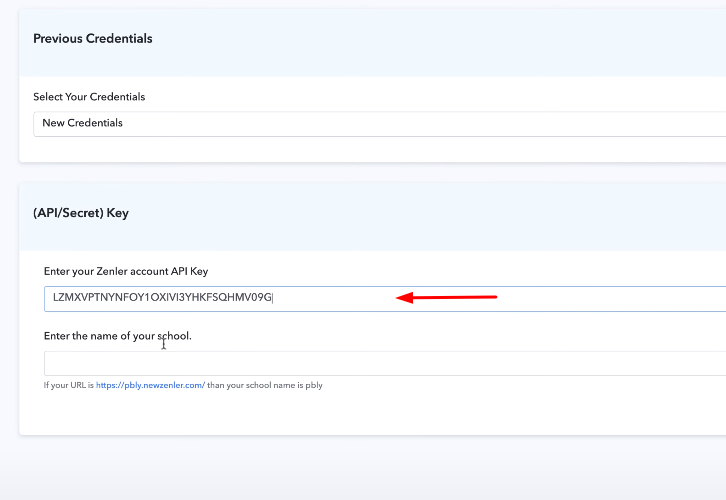Image resolution: width=726 pixels, height=500 pixels.
Task: Click the 'Enter the name of your school.' label
Action: pos(118,336)
